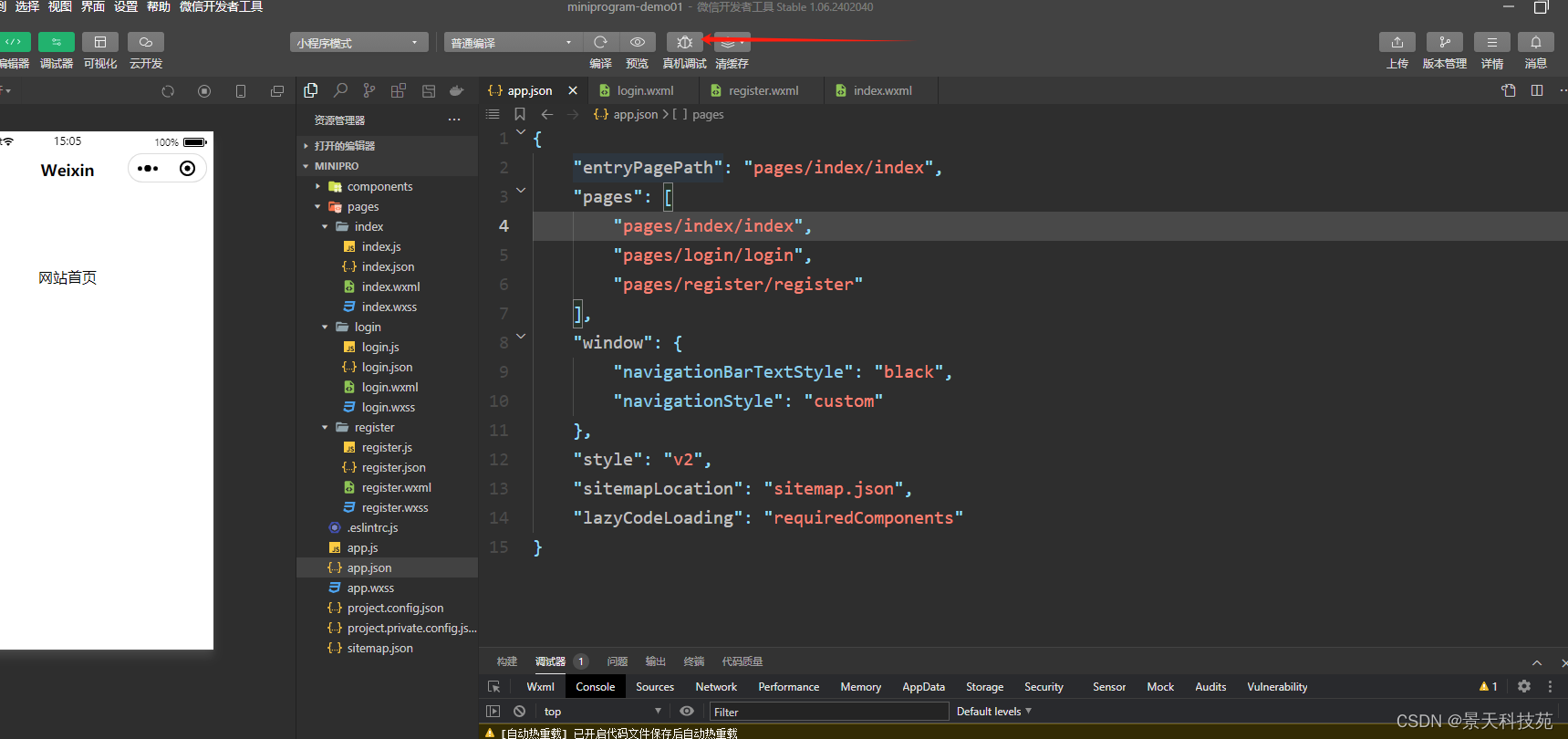Open the messages bell icon
This screenshot has width=1568, height=739.
point(1536,42)
